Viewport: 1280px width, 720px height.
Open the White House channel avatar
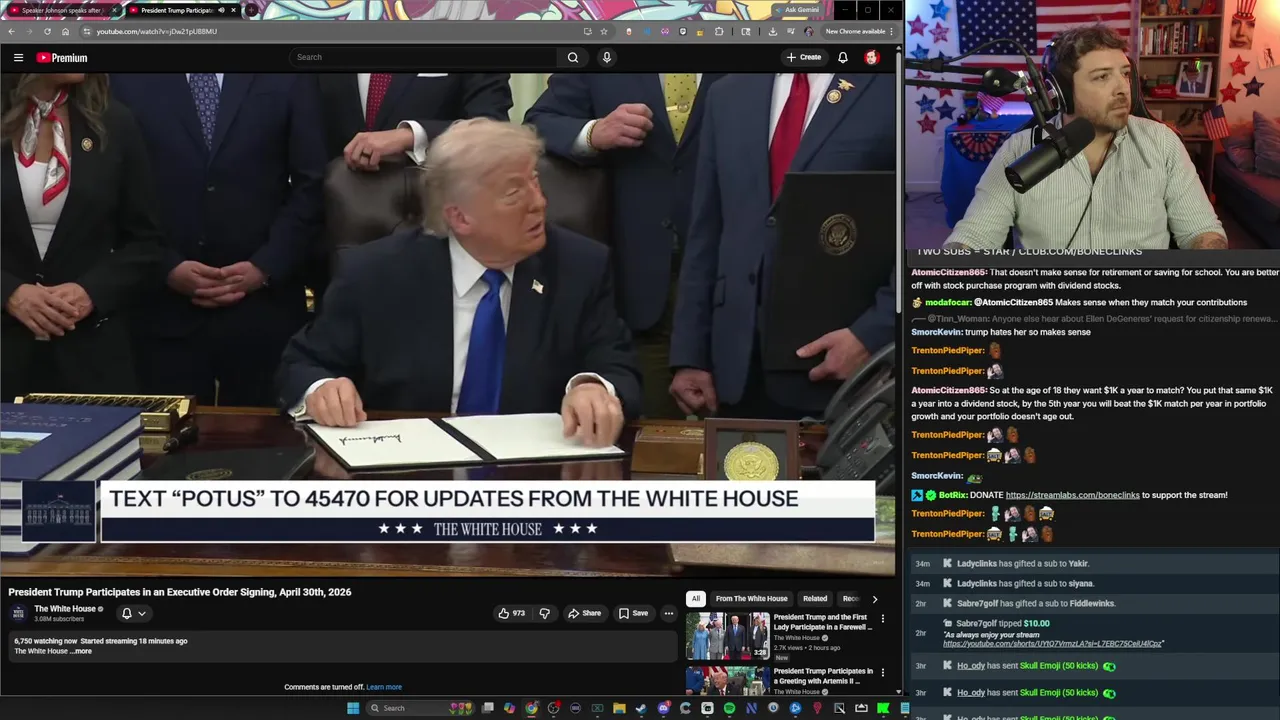pos(18,613)
